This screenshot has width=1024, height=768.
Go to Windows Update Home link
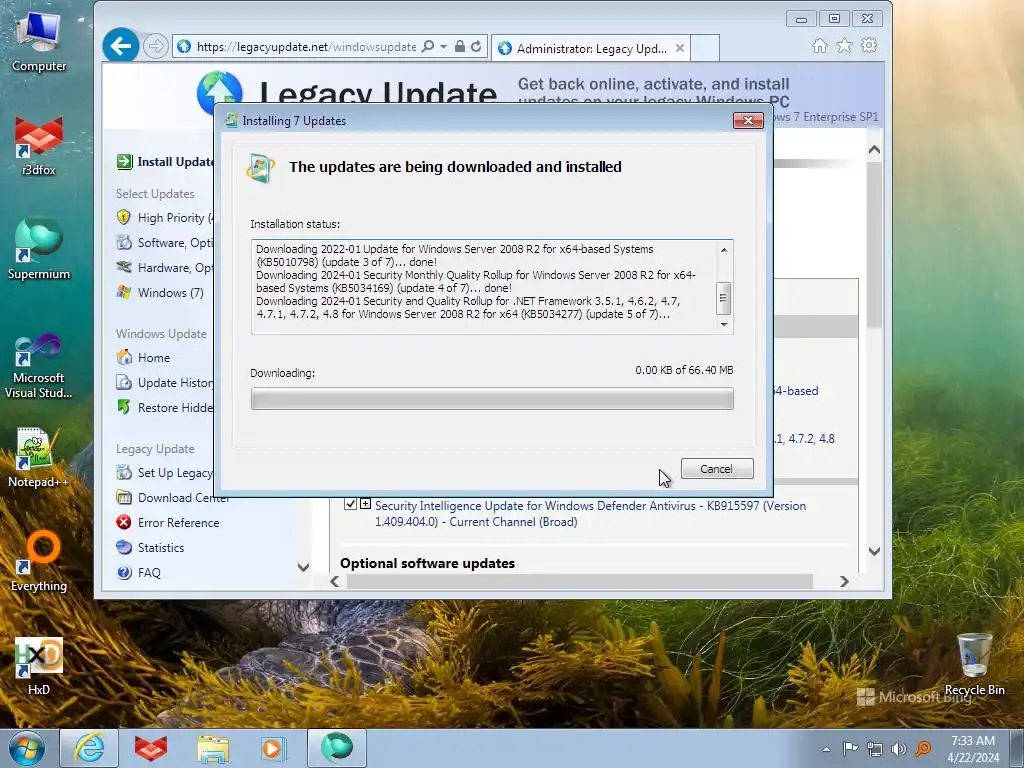[143, 357]
